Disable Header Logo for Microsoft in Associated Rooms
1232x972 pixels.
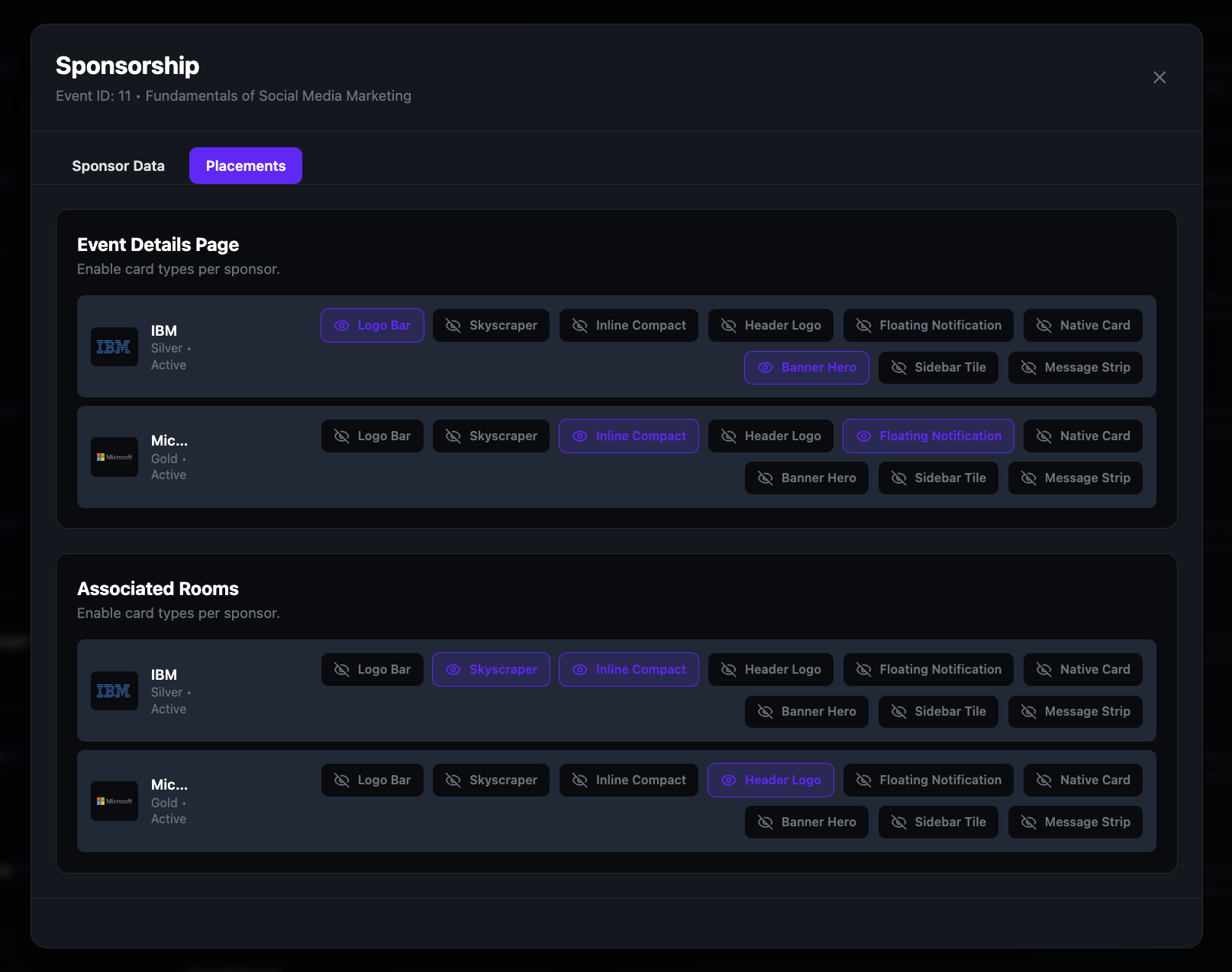click(x=771, y=780)
